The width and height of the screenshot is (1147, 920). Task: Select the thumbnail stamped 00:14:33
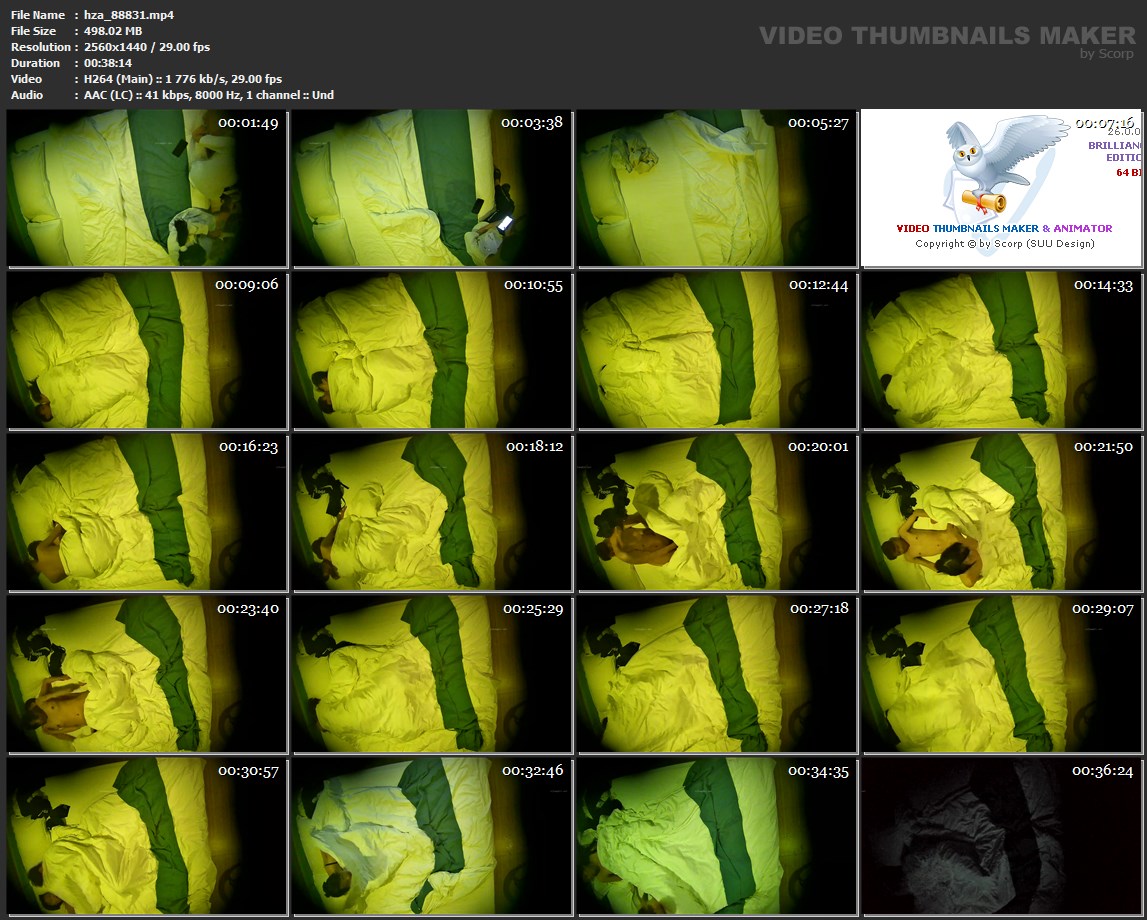[1001, 350]
